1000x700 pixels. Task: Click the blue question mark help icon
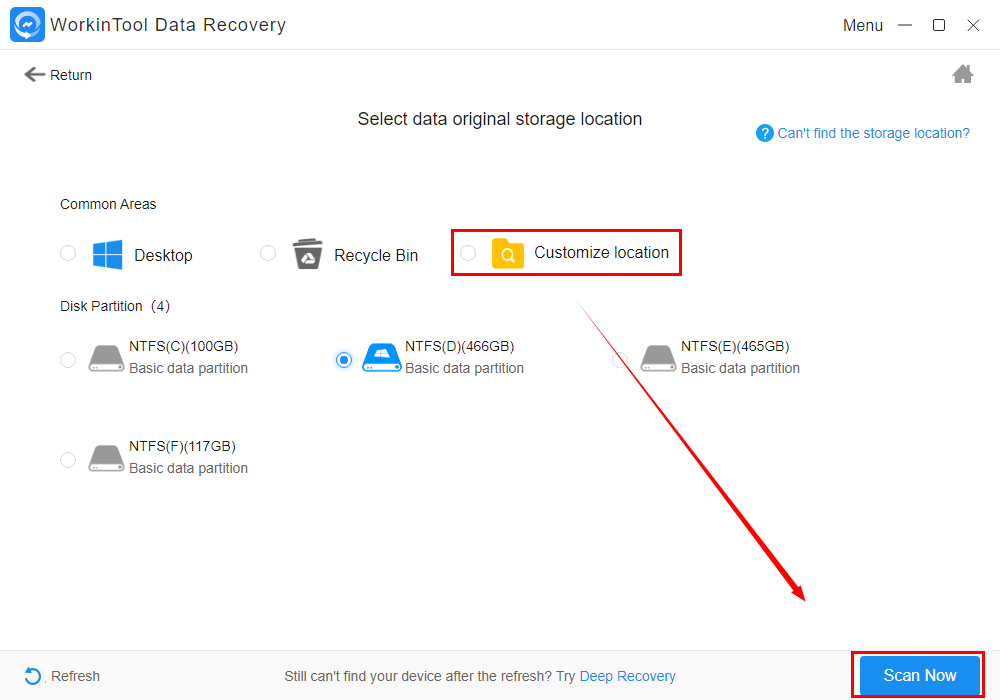coord(765,133)
